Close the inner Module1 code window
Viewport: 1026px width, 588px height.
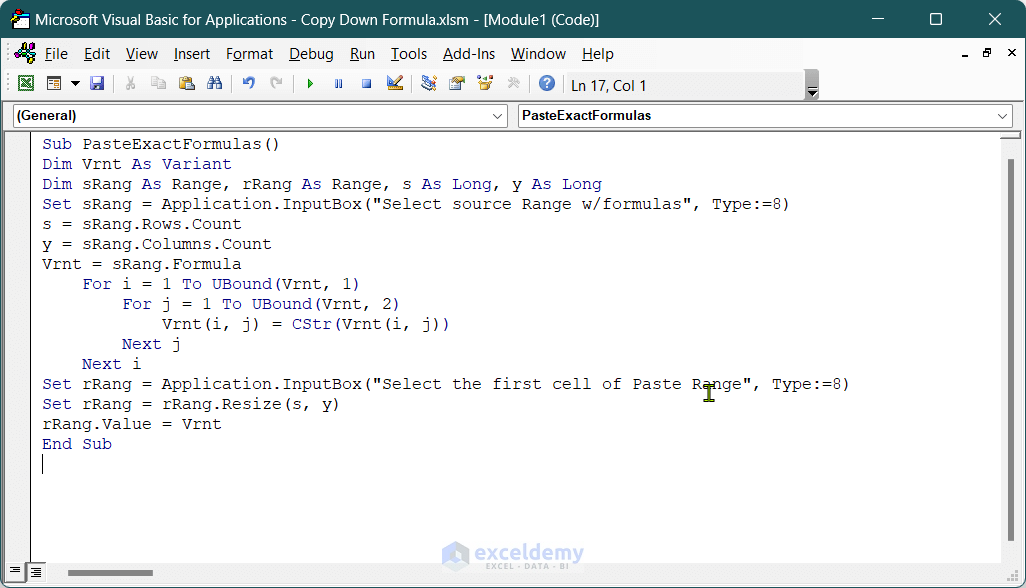1012,53
